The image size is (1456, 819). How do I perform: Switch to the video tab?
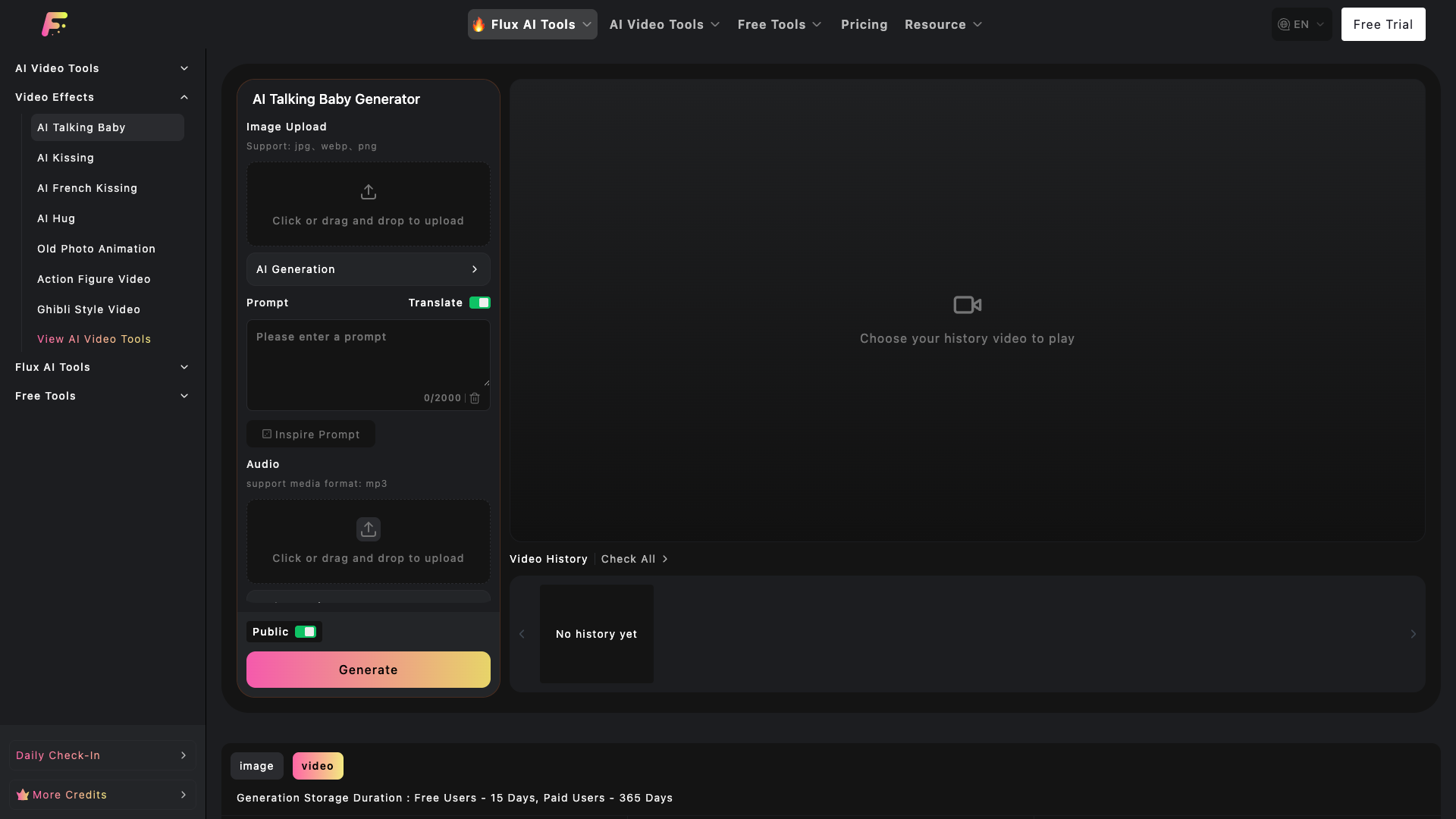pos(318,766)
